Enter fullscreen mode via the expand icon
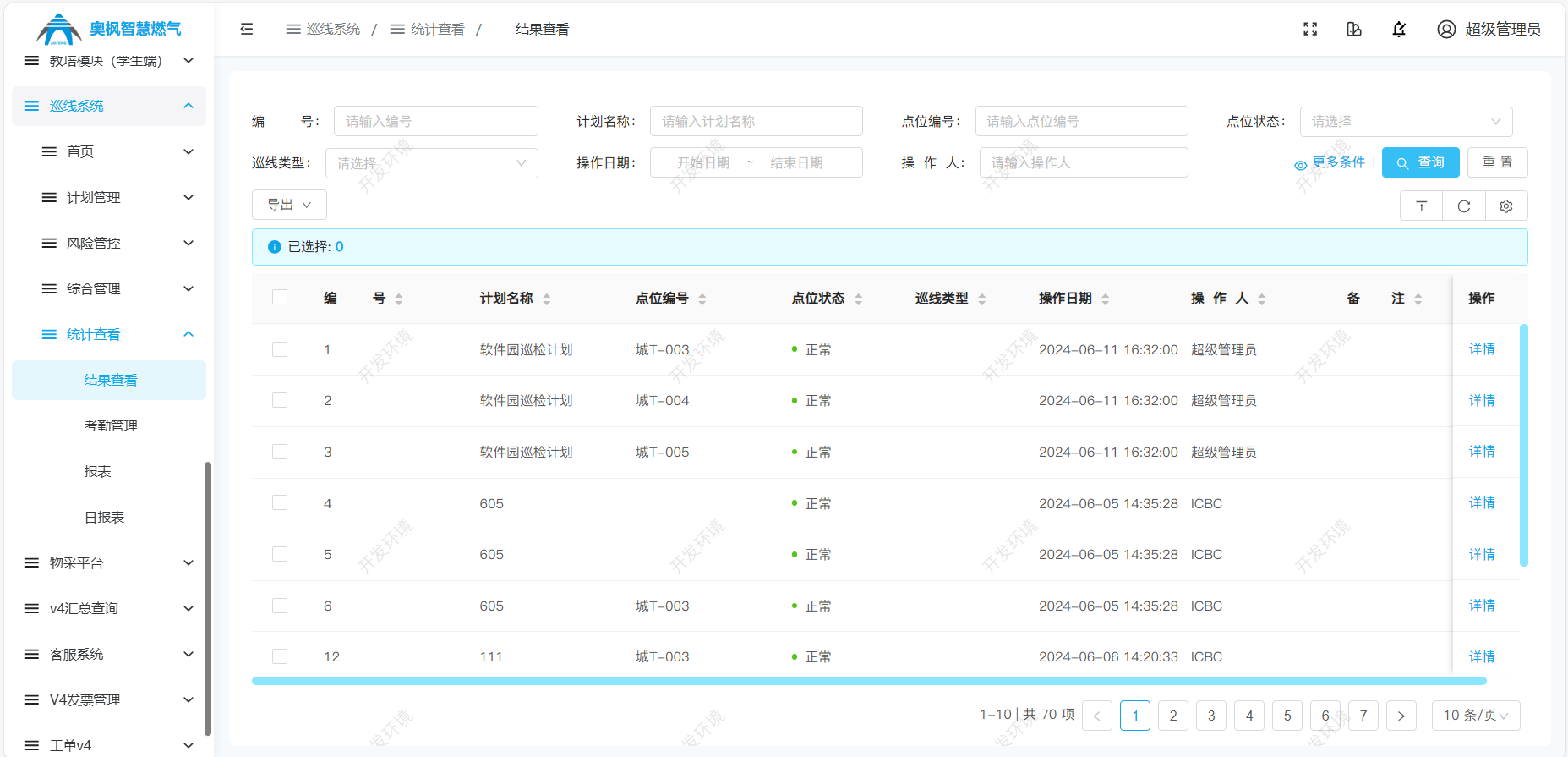Viewport: 1568px width, 757px height. click(1310, 29)
